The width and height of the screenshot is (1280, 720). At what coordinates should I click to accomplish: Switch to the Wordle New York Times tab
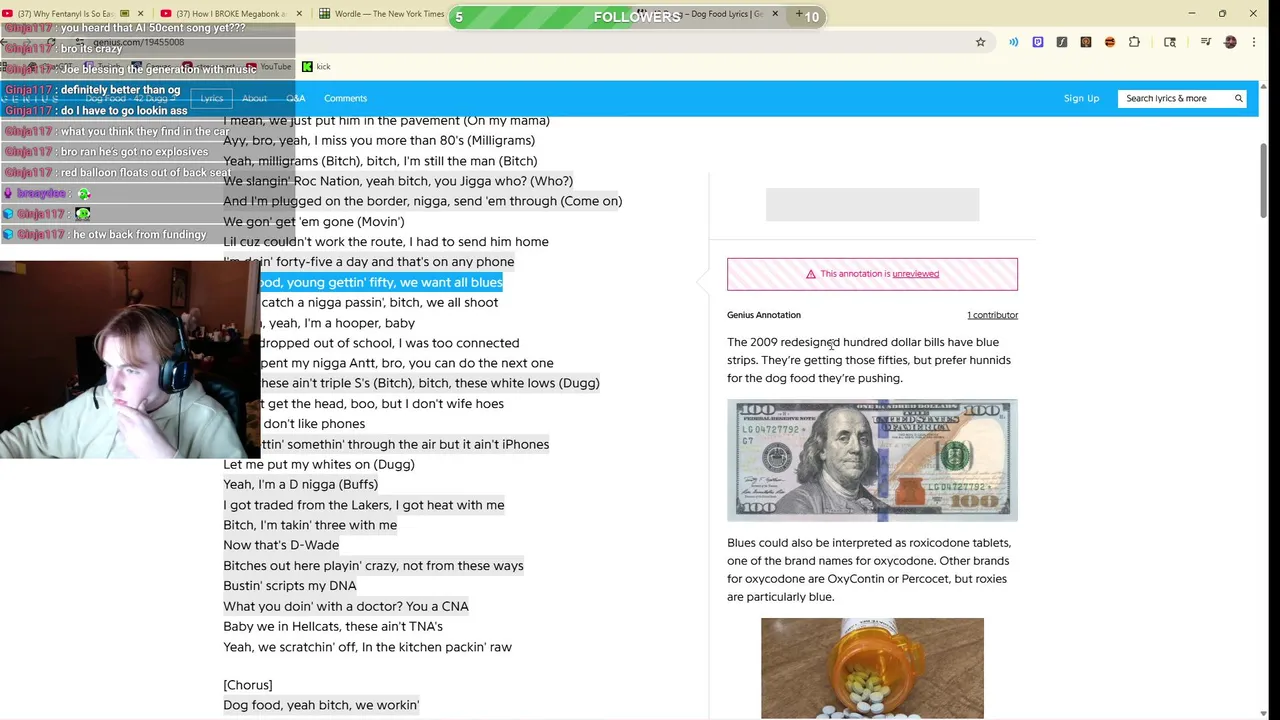[383, 14]
